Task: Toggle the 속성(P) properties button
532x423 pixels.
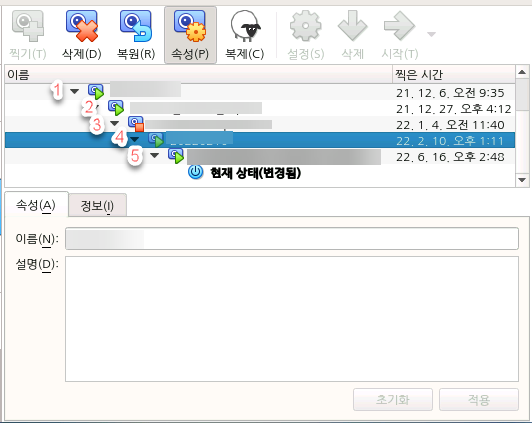Action: pos(190,35)
